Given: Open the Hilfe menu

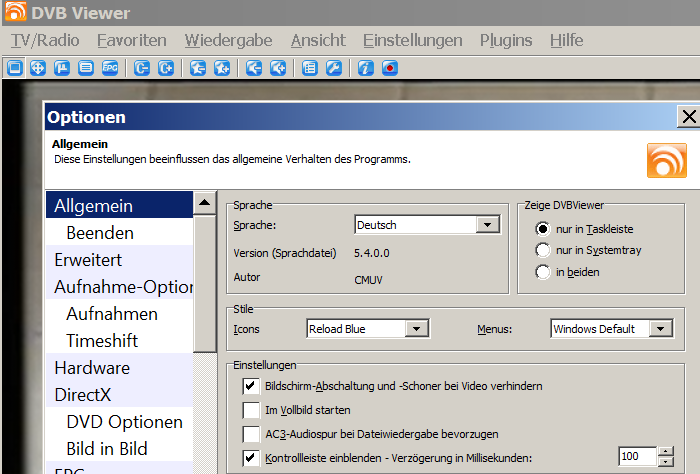Looking at the screenshot, I should pyautogui.click(x=567, y=41).
